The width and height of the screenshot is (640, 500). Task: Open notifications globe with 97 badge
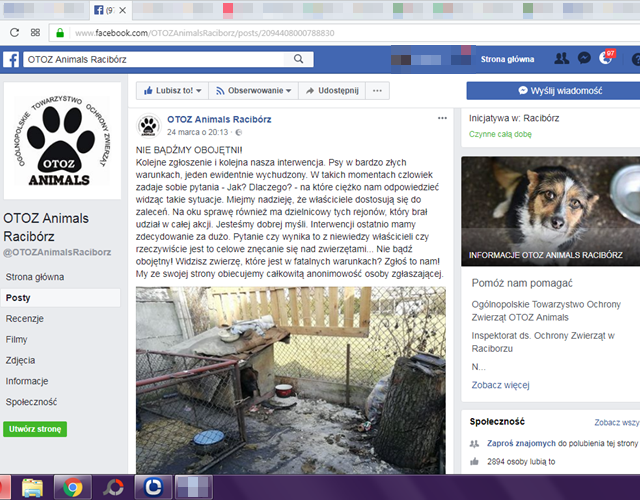tap(607, 58)
